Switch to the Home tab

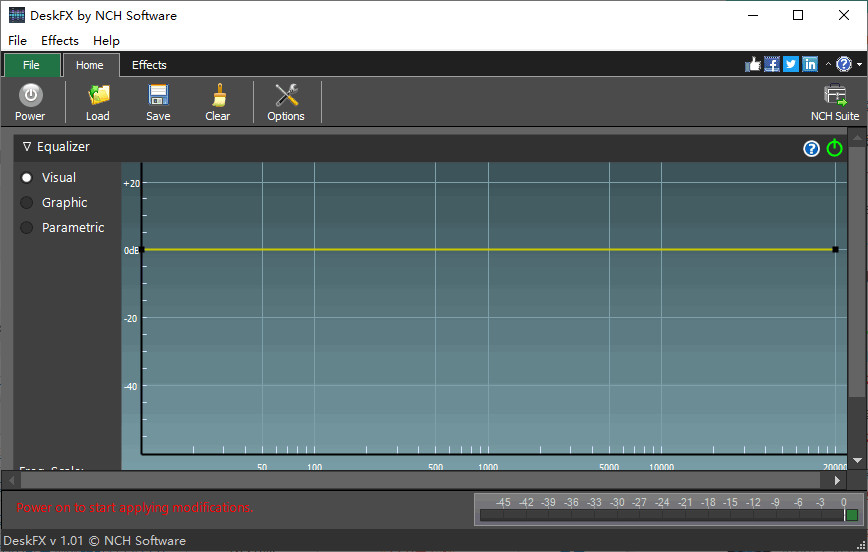[x=90, y=65]
